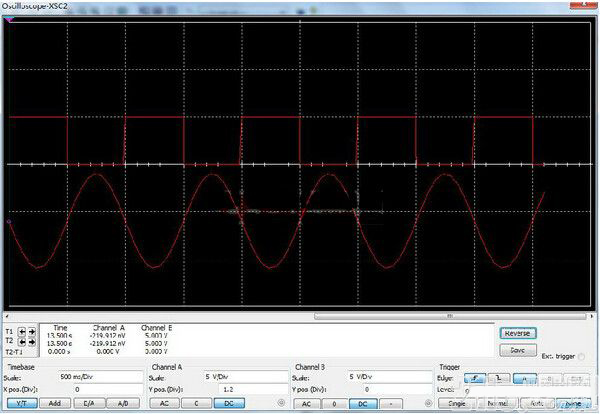Move cursor T2 right with arrow

click(32, 340)
